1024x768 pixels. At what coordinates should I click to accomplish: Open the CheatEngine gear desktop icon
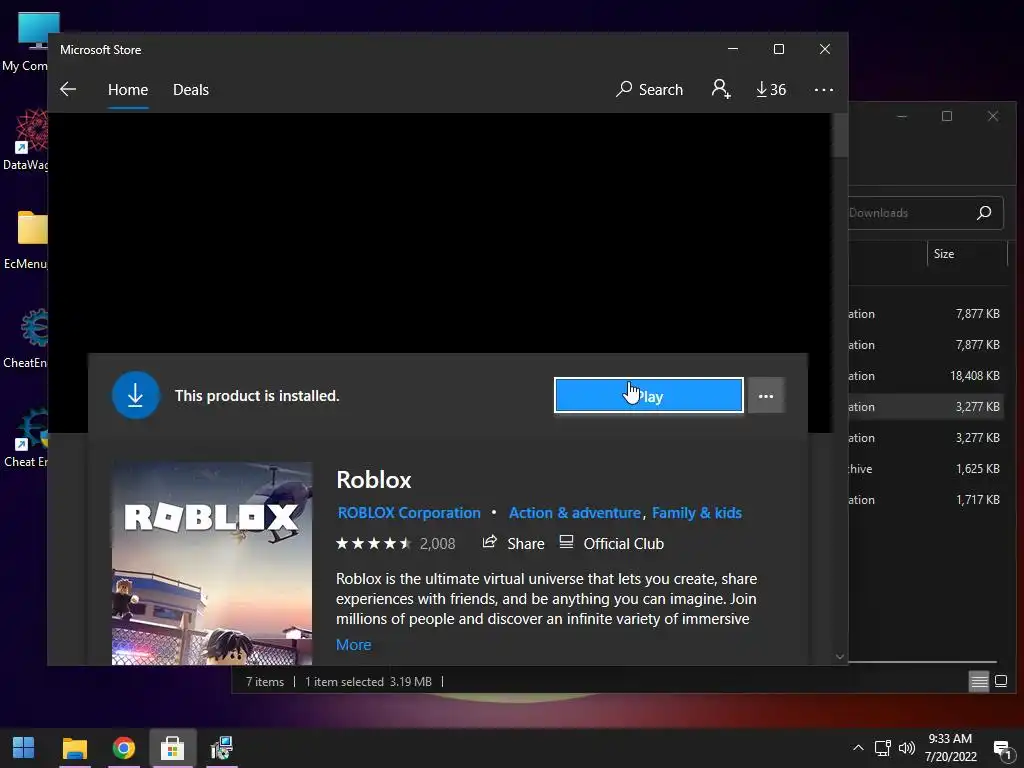tap(25, 338)
